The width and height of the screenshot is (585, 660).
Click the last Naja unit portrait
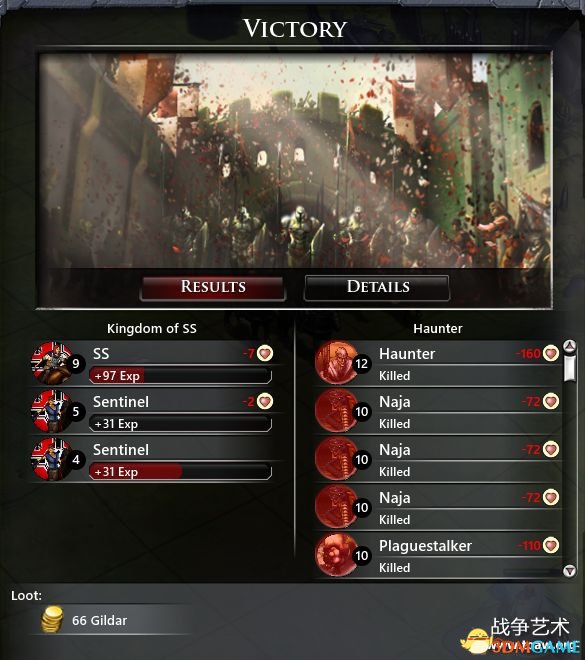(x=336, y=507)
